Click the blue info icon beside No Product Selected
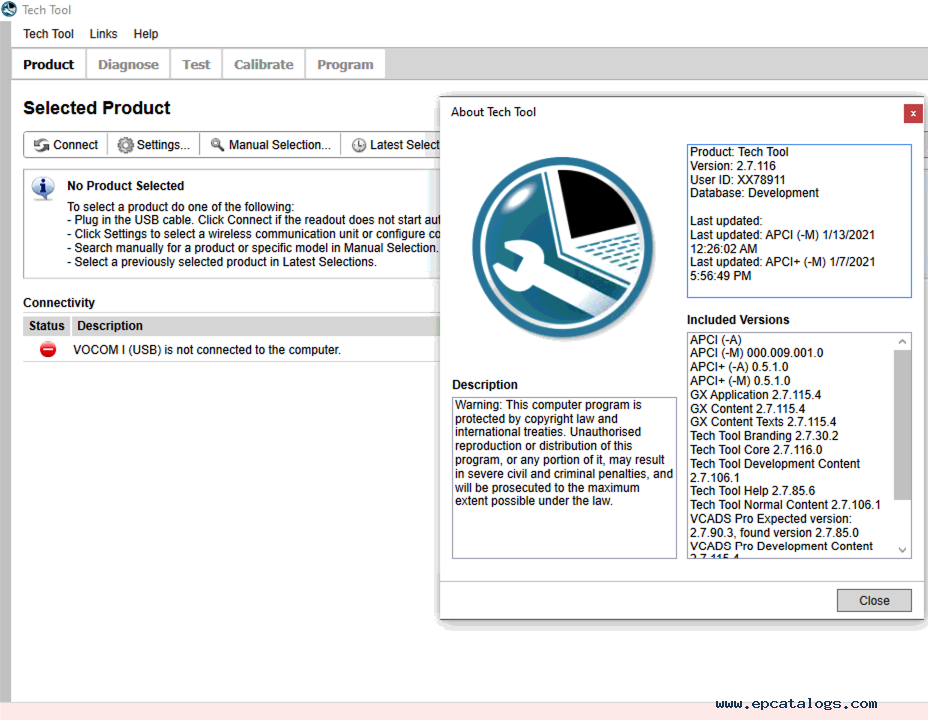928x720 pixels. (43, 187)
